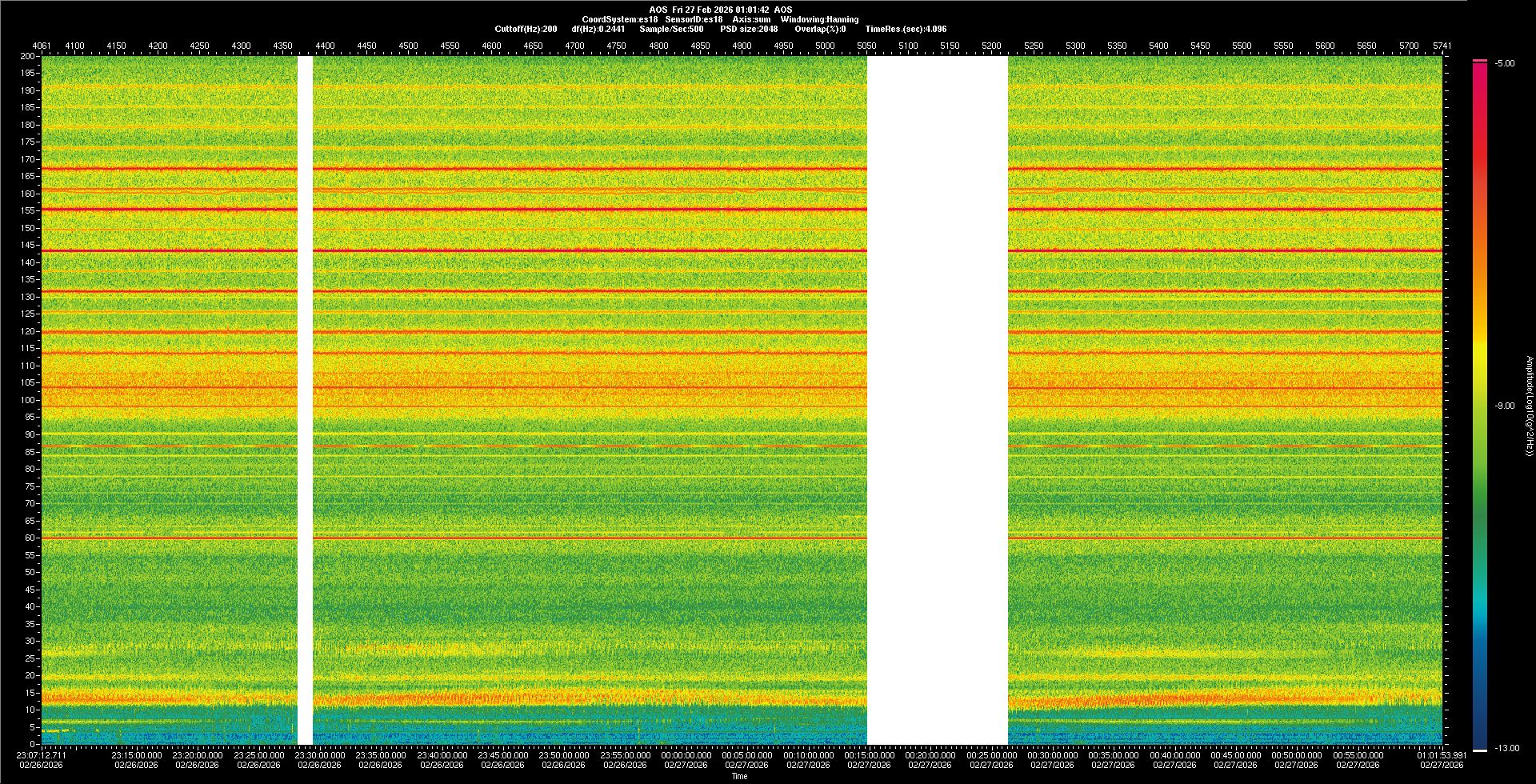Image resolution: width=1536 pixels, height=784 pixels.
Task: Click the 01:01:53.991 end time label
Action: coord(1442,754)
